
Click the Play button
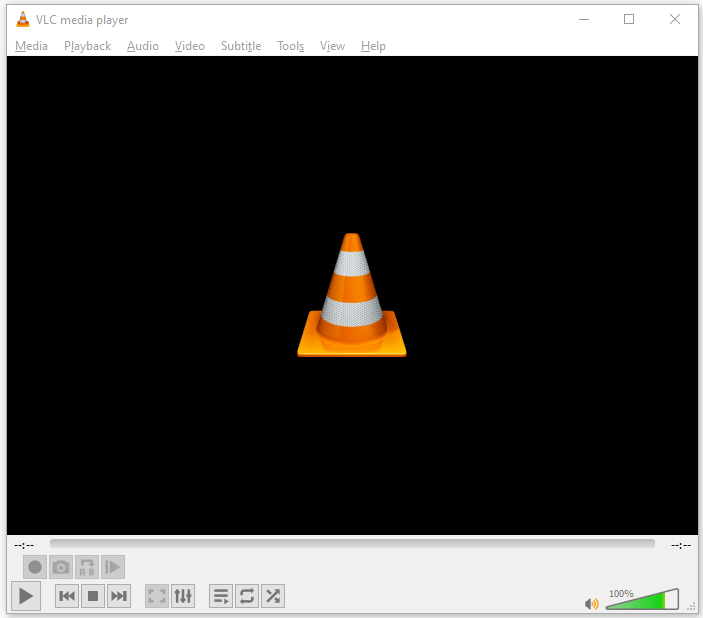coord(26,596)
